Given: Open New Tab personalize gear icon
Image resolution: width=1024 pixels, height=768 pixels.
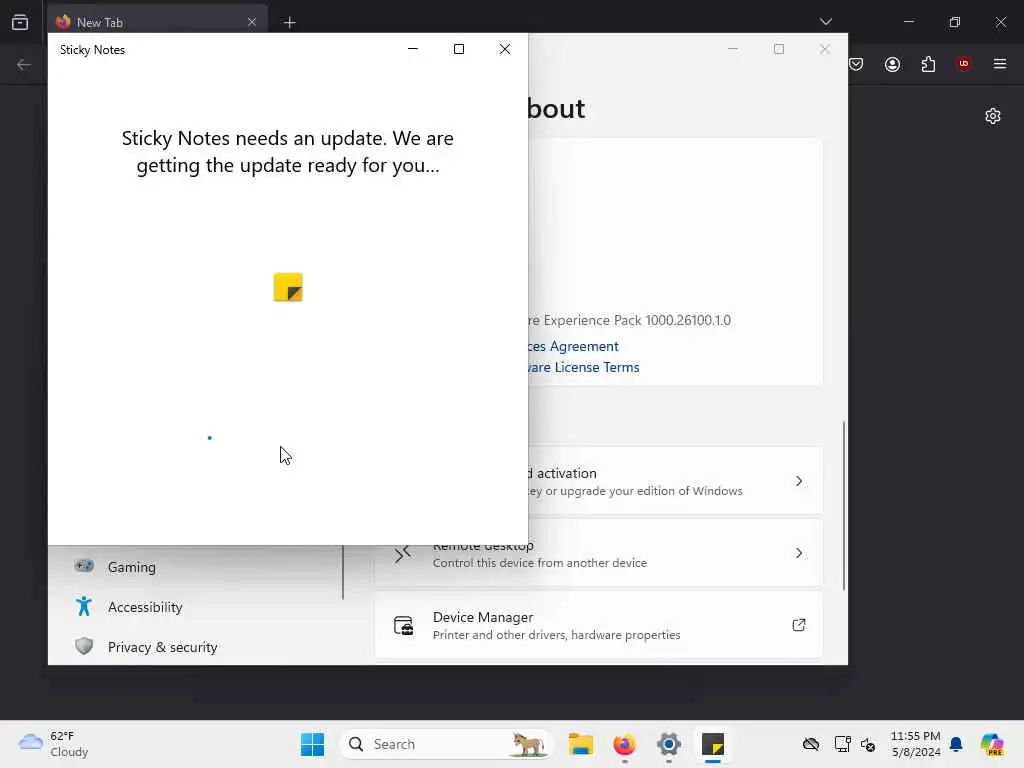Looking at the screenshot, I should 993,116.
